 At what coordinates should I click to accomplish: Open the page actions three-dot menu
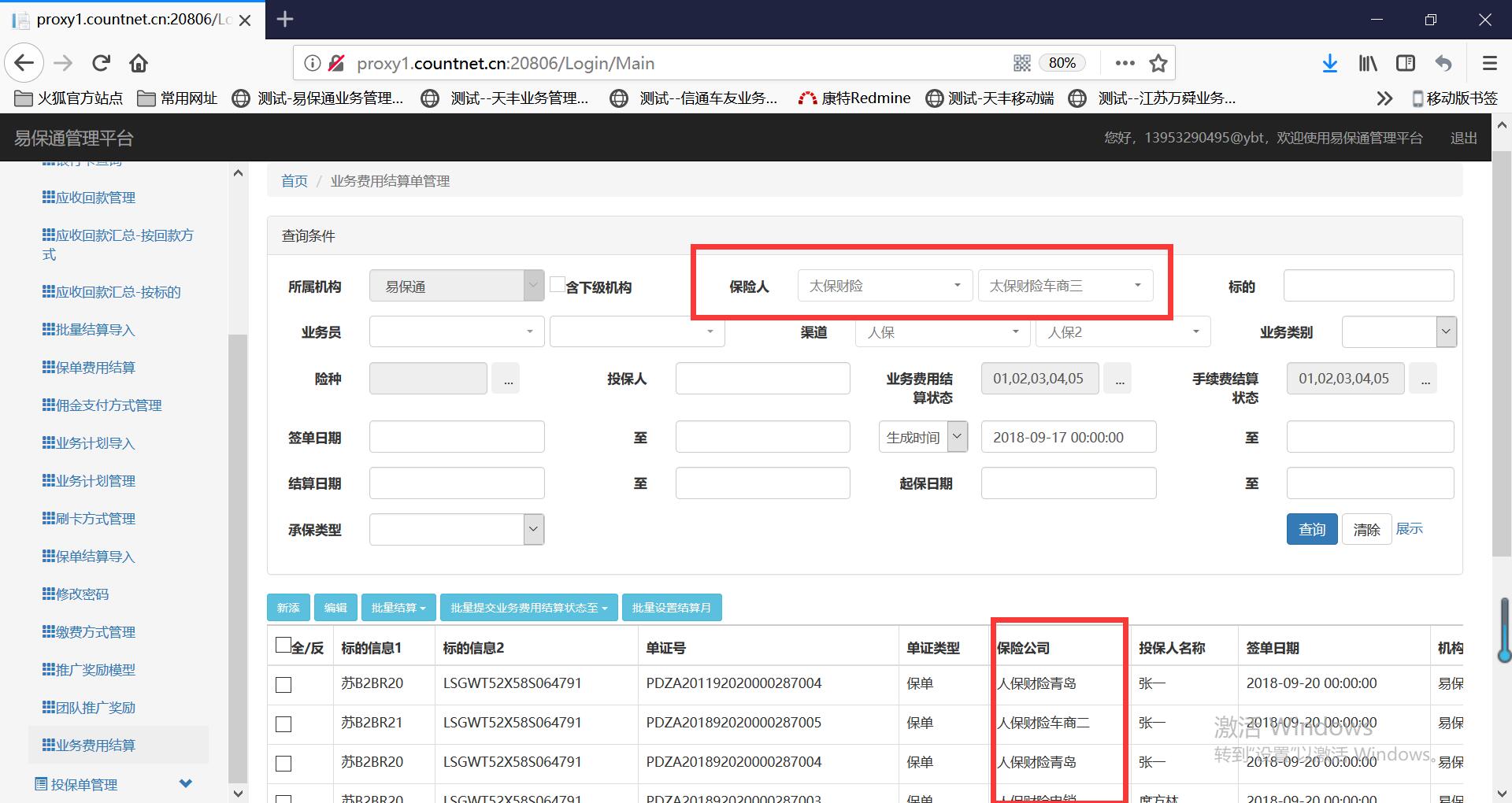(x=1125, y=63)
